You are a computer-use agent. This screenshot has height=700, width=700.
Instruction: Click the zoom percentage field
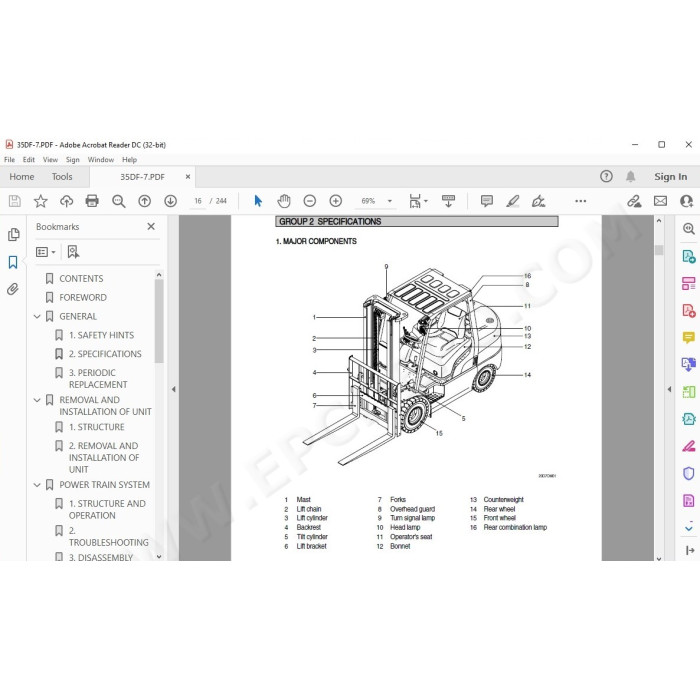tap(368, 201)
